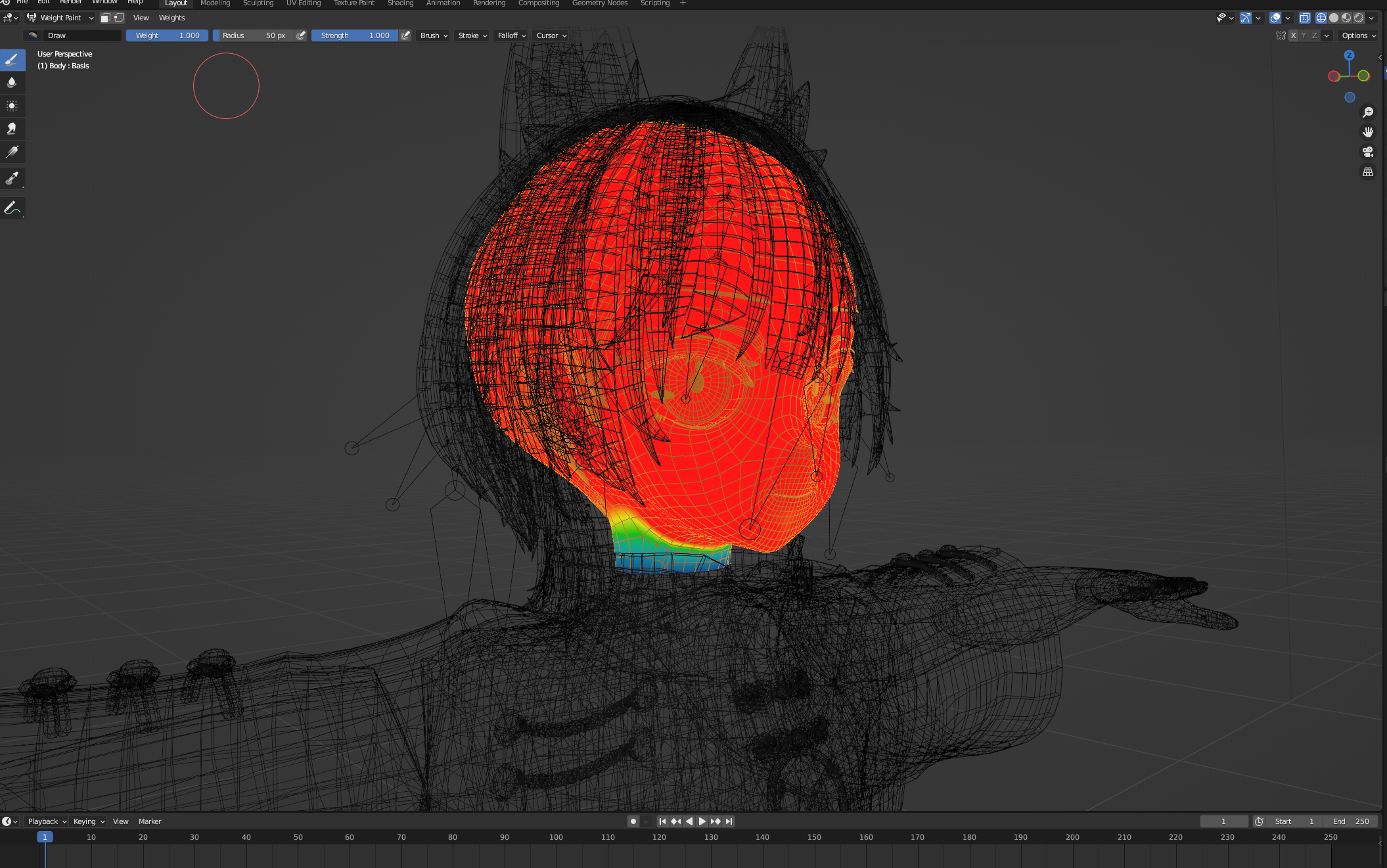Play animation in reverse

tap(689, 821)
